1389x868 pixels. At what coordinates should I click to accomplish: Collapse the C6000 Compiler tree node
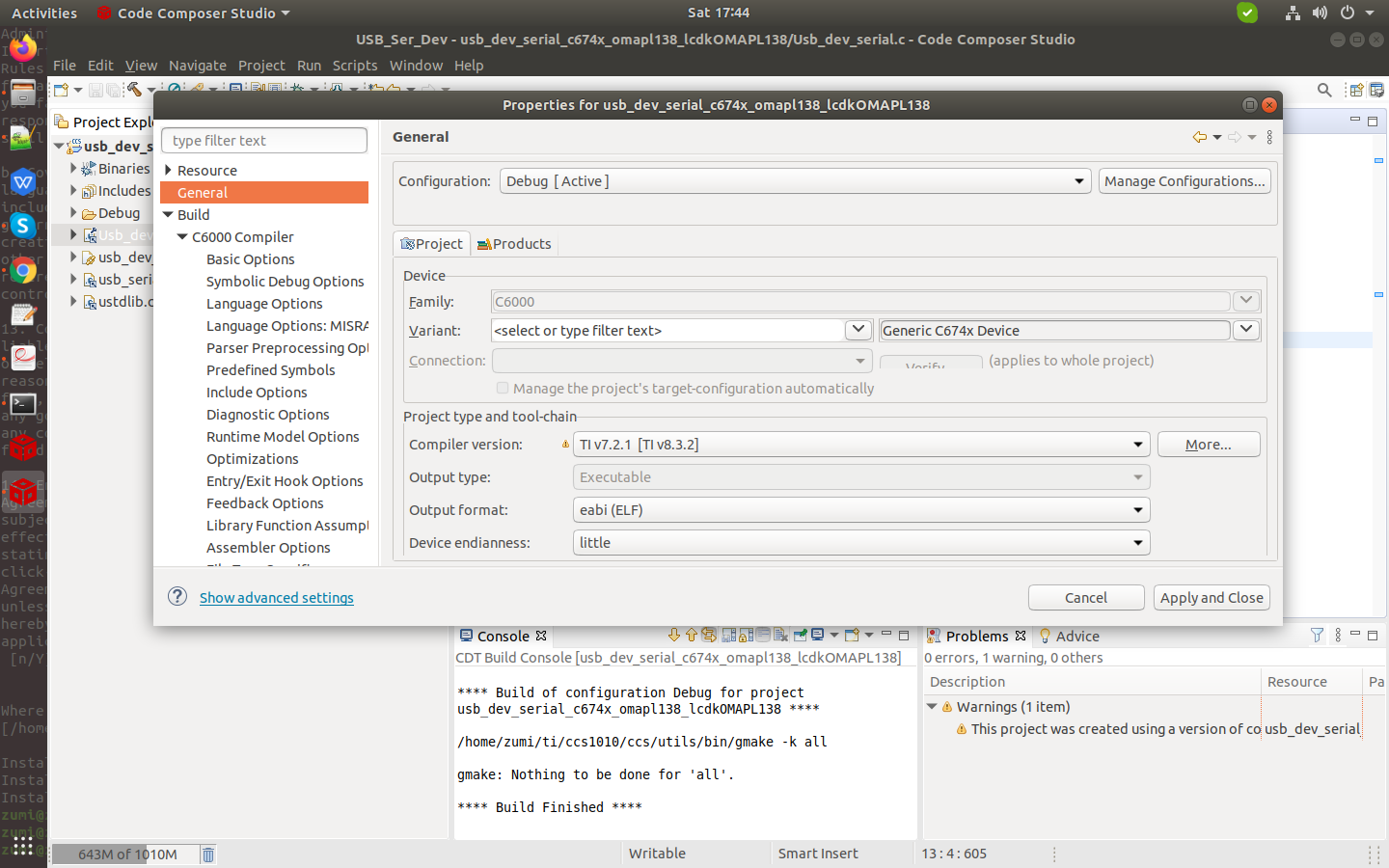point(182,237)
